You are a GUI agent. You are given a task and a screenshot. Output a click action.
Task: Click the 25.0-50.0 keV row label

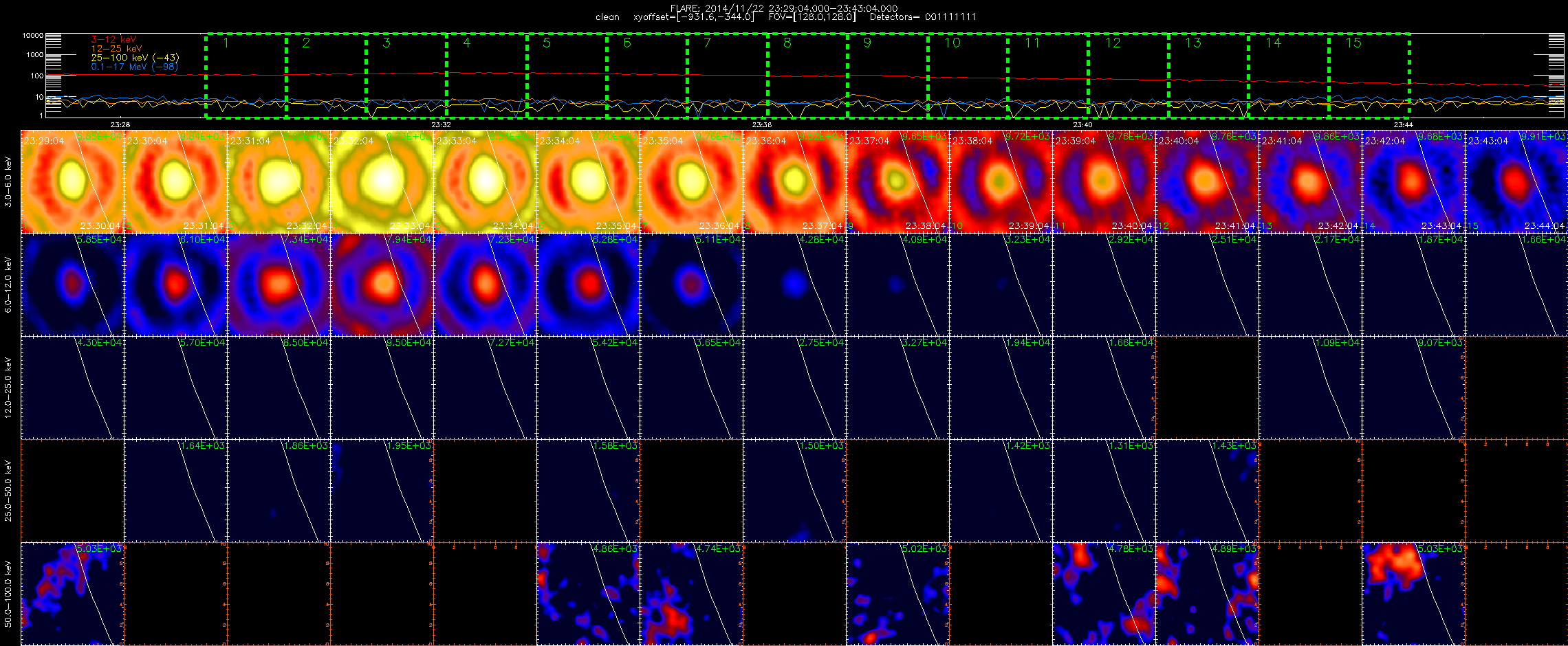[8, 491]
